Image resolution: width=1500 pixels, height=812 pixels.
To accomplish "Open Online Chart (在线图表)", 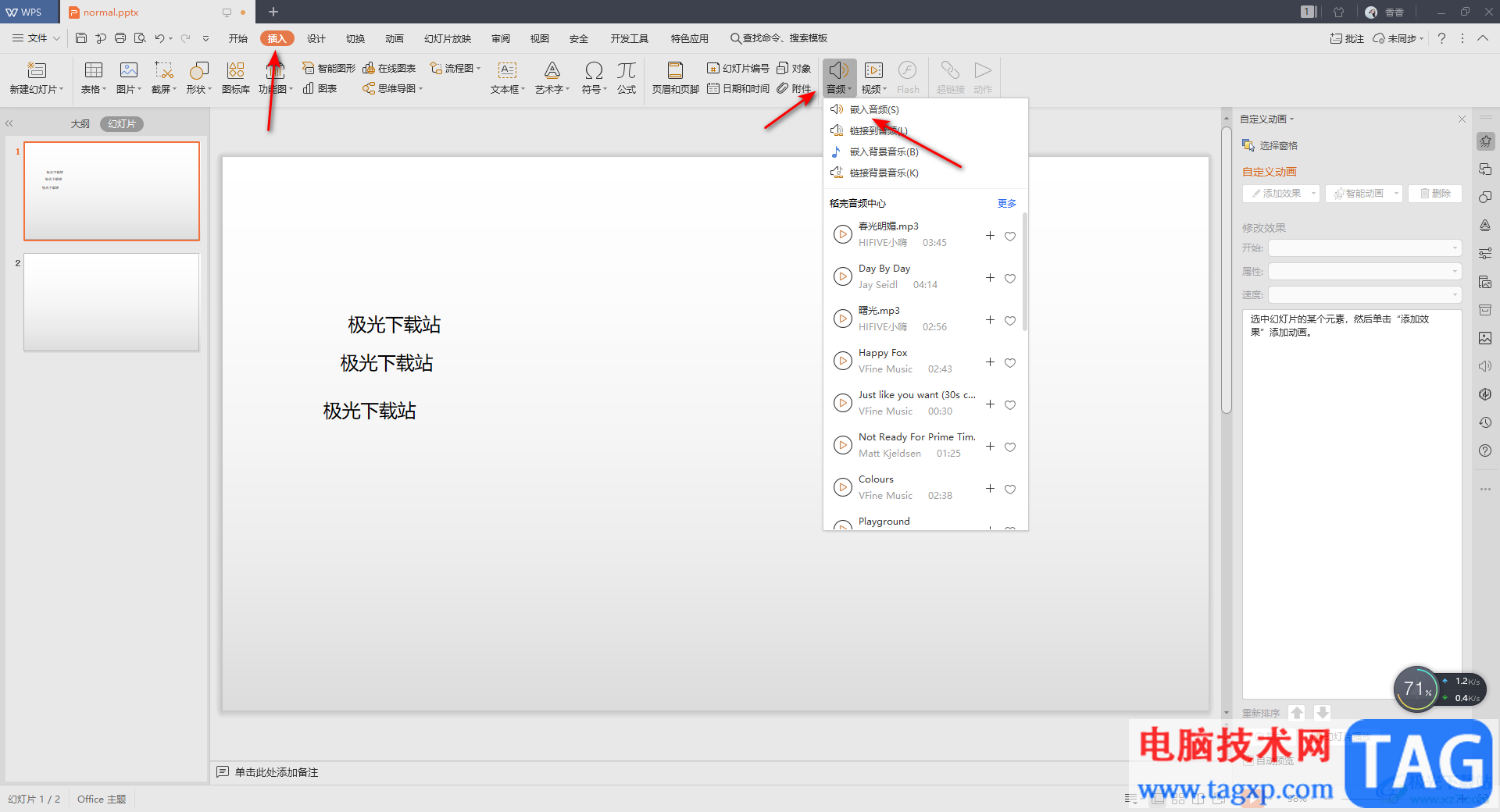I will [389, 69].
